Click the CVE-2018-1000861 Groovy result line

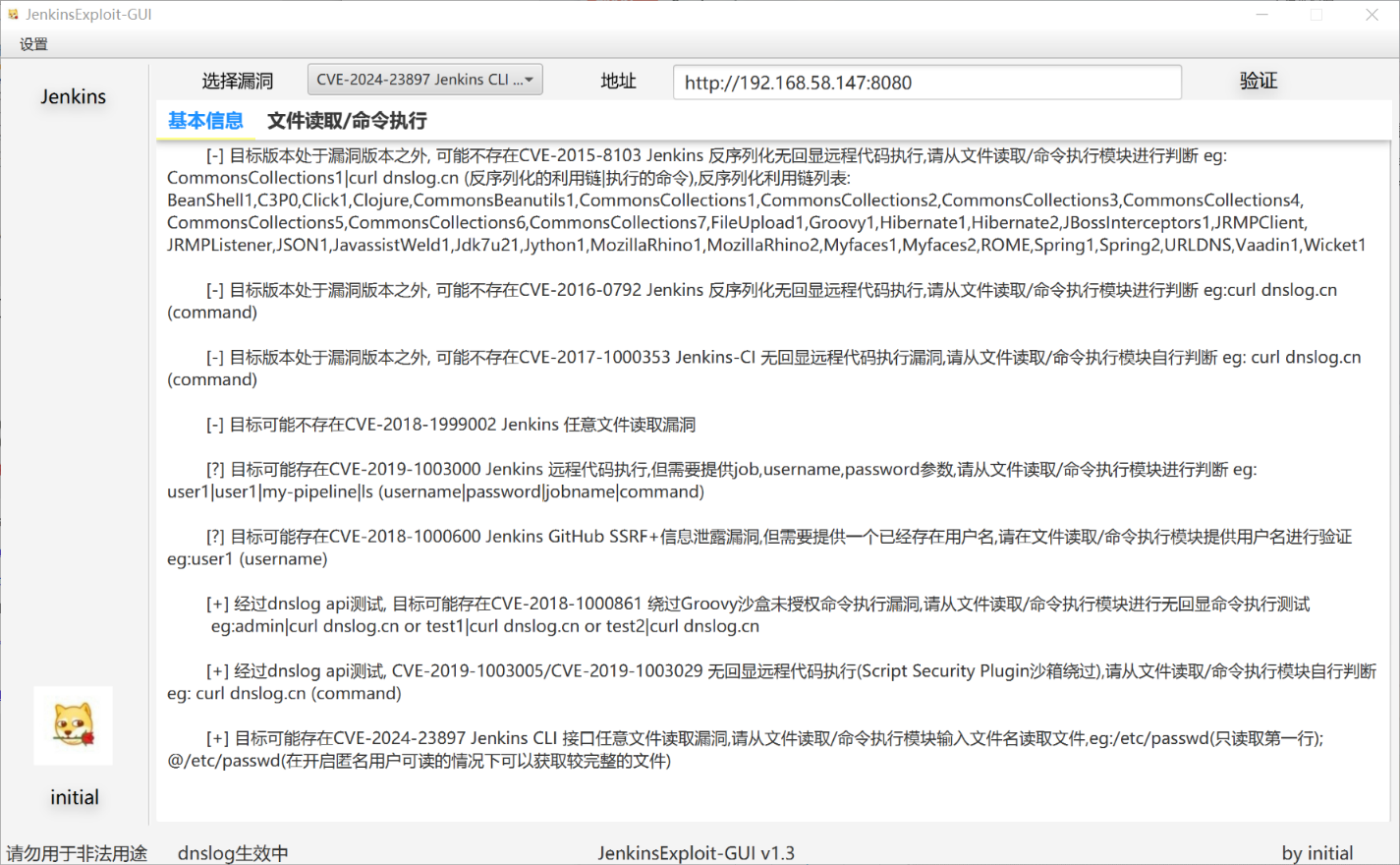point(757,604)
